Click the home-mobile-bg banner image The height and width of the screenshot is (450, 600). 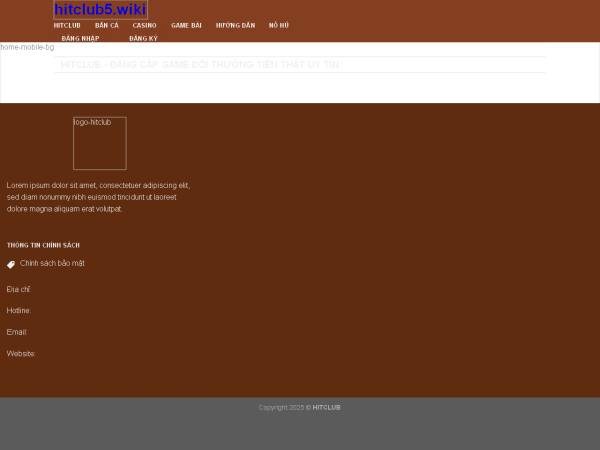point(27,47)
